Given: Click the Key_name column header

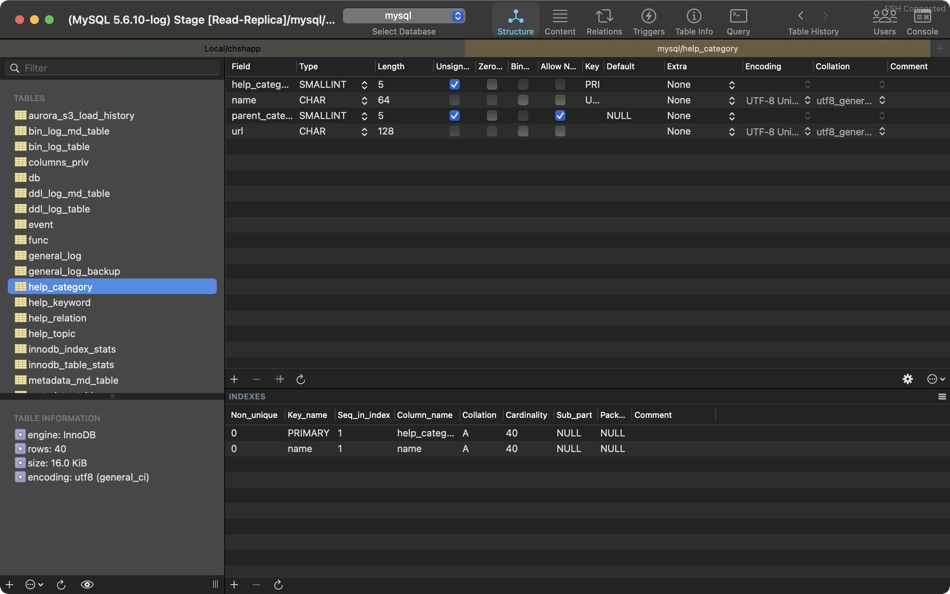Looking at the screenshot, I should click(x=307, y=415).
